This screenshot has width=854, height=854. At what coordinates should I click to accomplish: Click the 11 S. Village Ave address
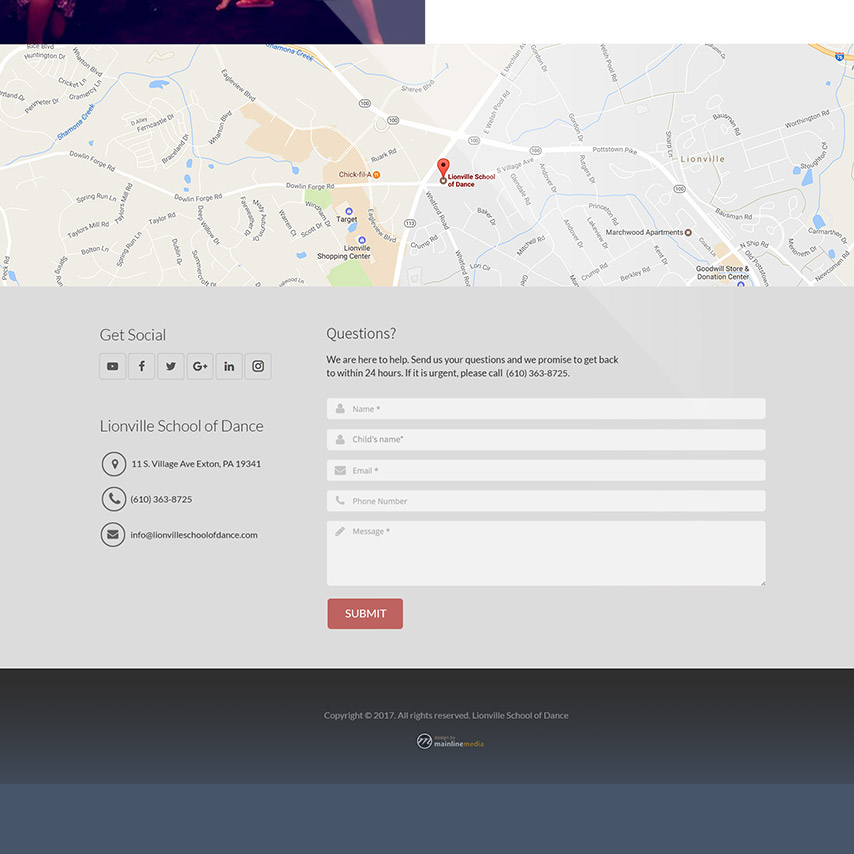[x=196, y=464]
